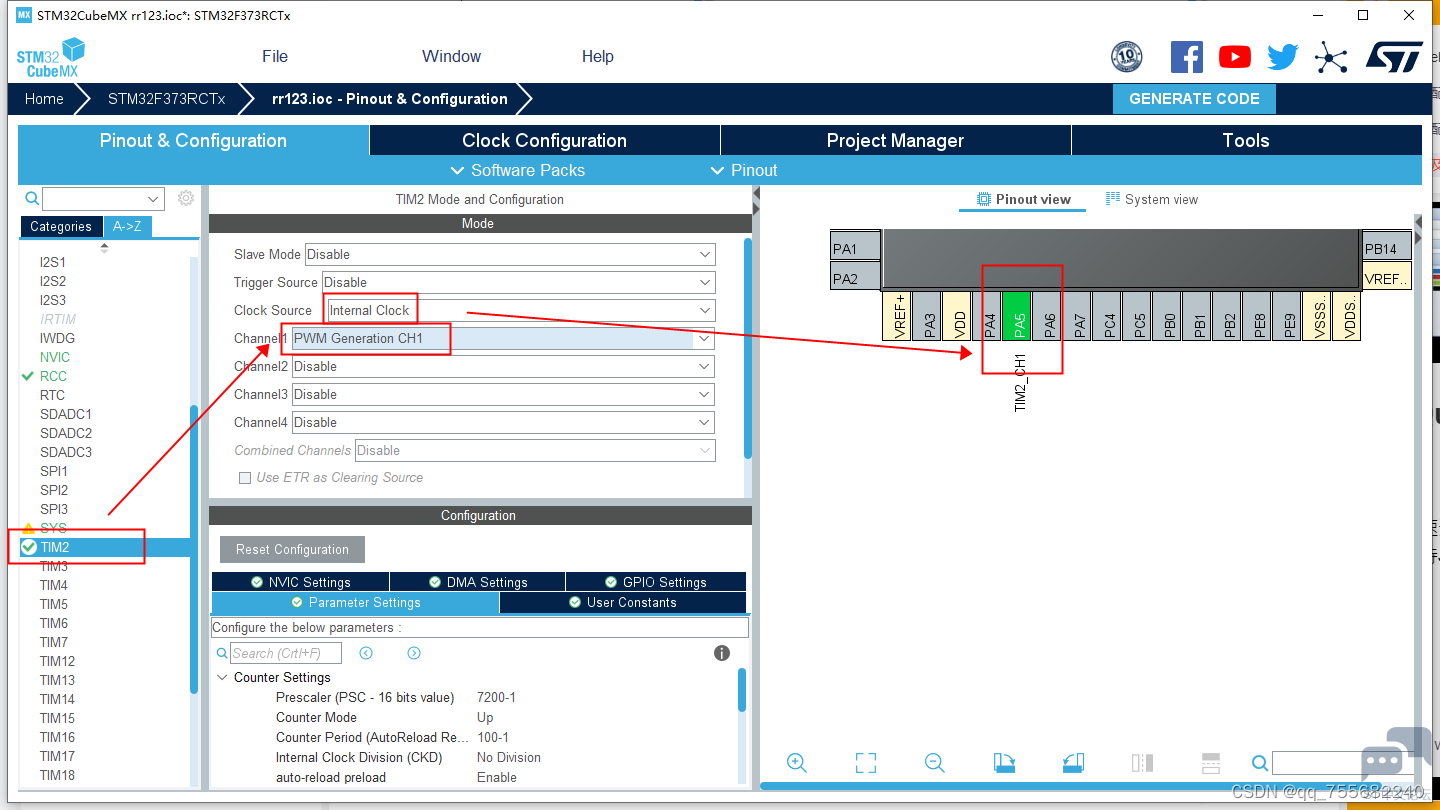Toggle Use ETR as Clearing Source checkbox
This screenshot has width=1440, height=810.
click(245, 478)
